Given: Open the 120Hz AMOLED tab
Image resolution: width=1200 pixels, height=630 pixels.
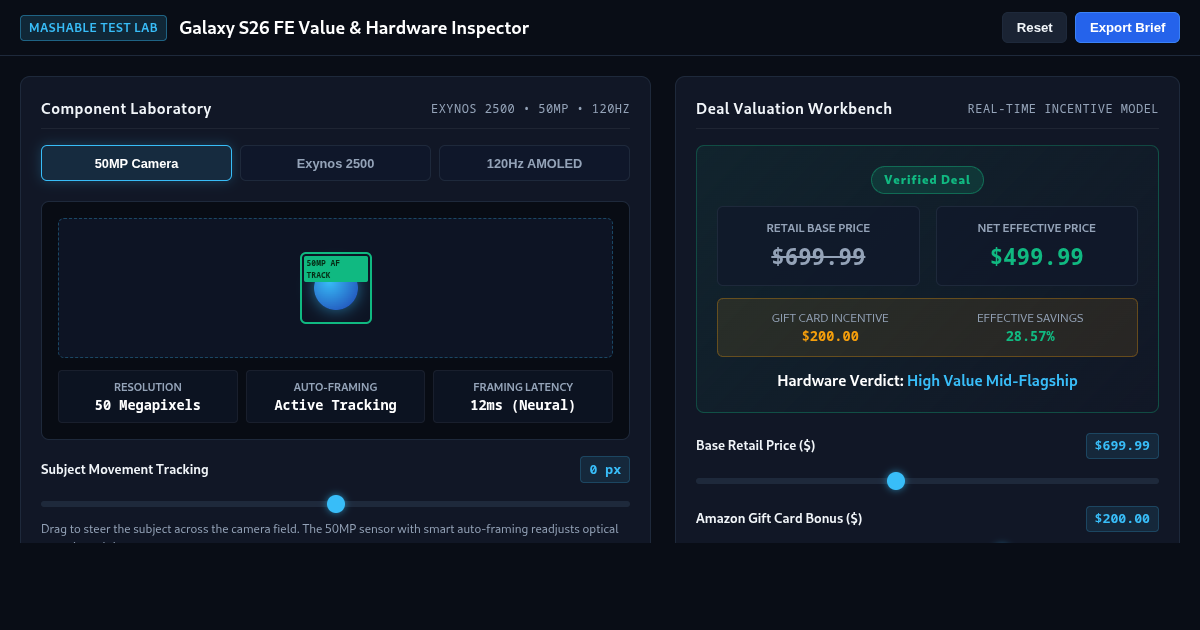Looking at the screenshot, I should coord(534,163).
